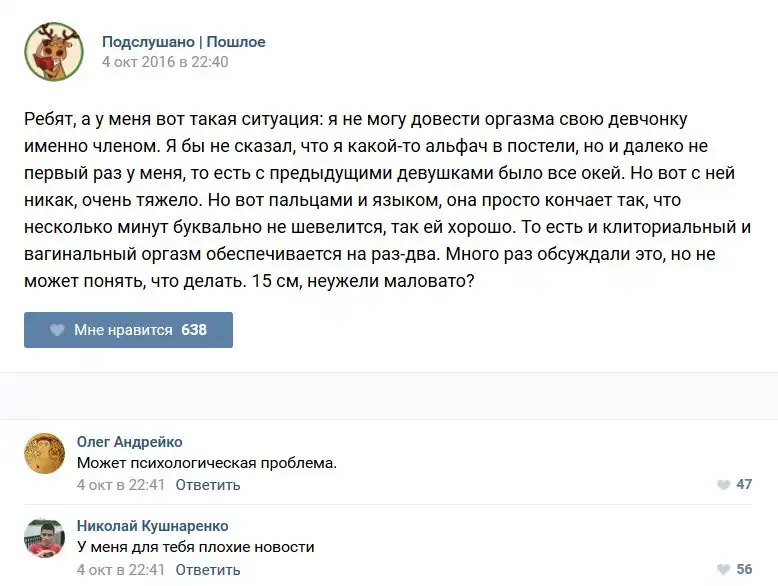Click the 47 likes count

tap(744, 485)
